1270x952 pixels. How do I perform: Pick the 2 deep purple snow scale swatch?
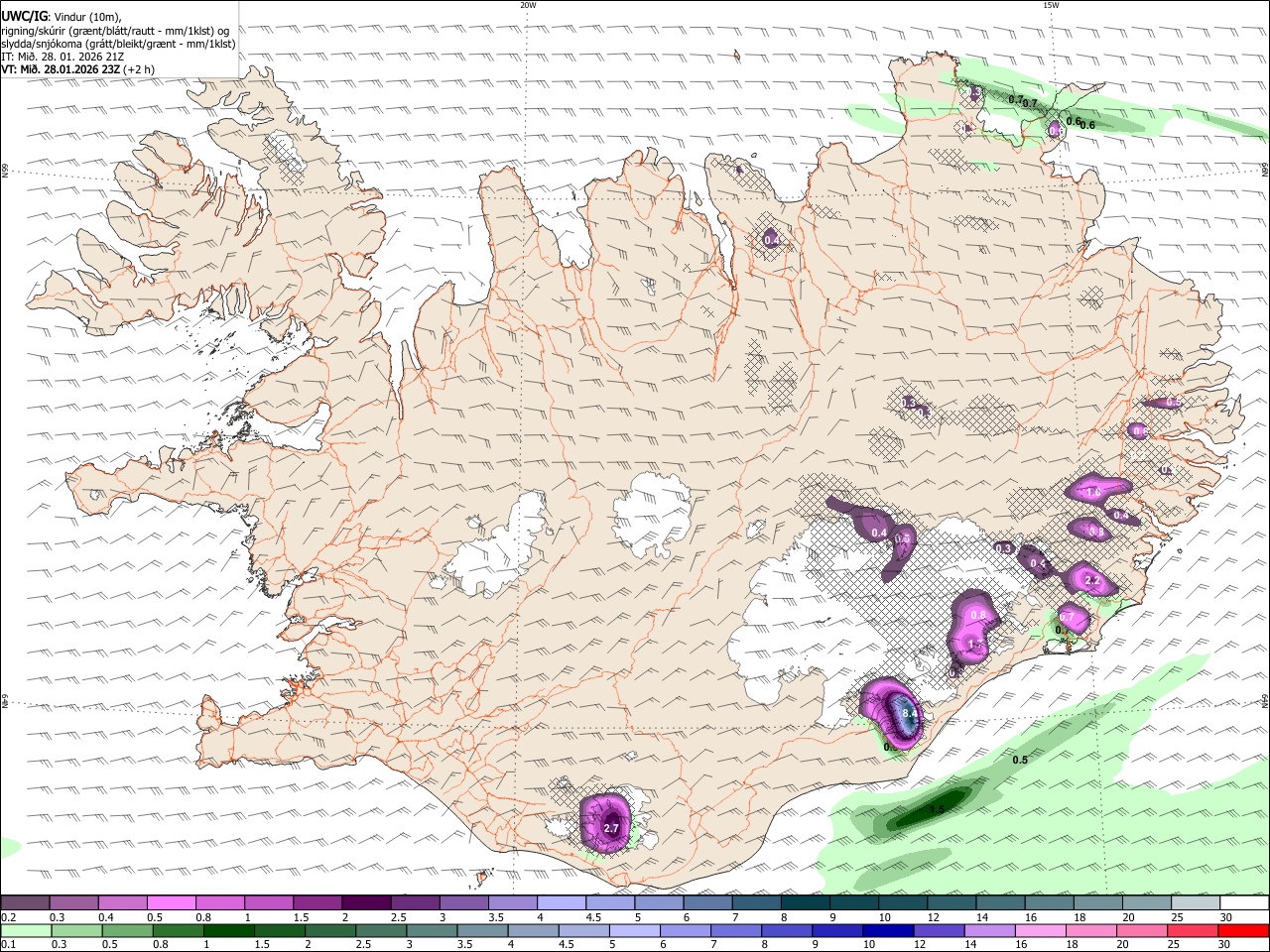[365, 902]
